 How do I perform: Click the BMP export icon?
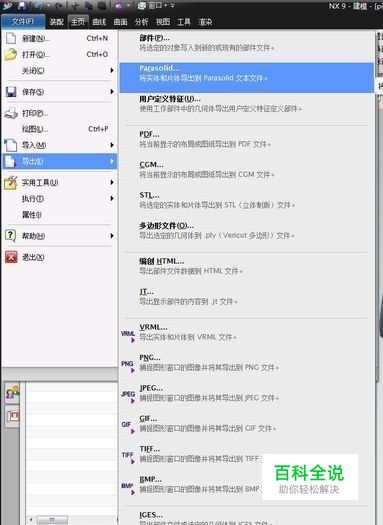pyautogui.click(x=128, y=488)
